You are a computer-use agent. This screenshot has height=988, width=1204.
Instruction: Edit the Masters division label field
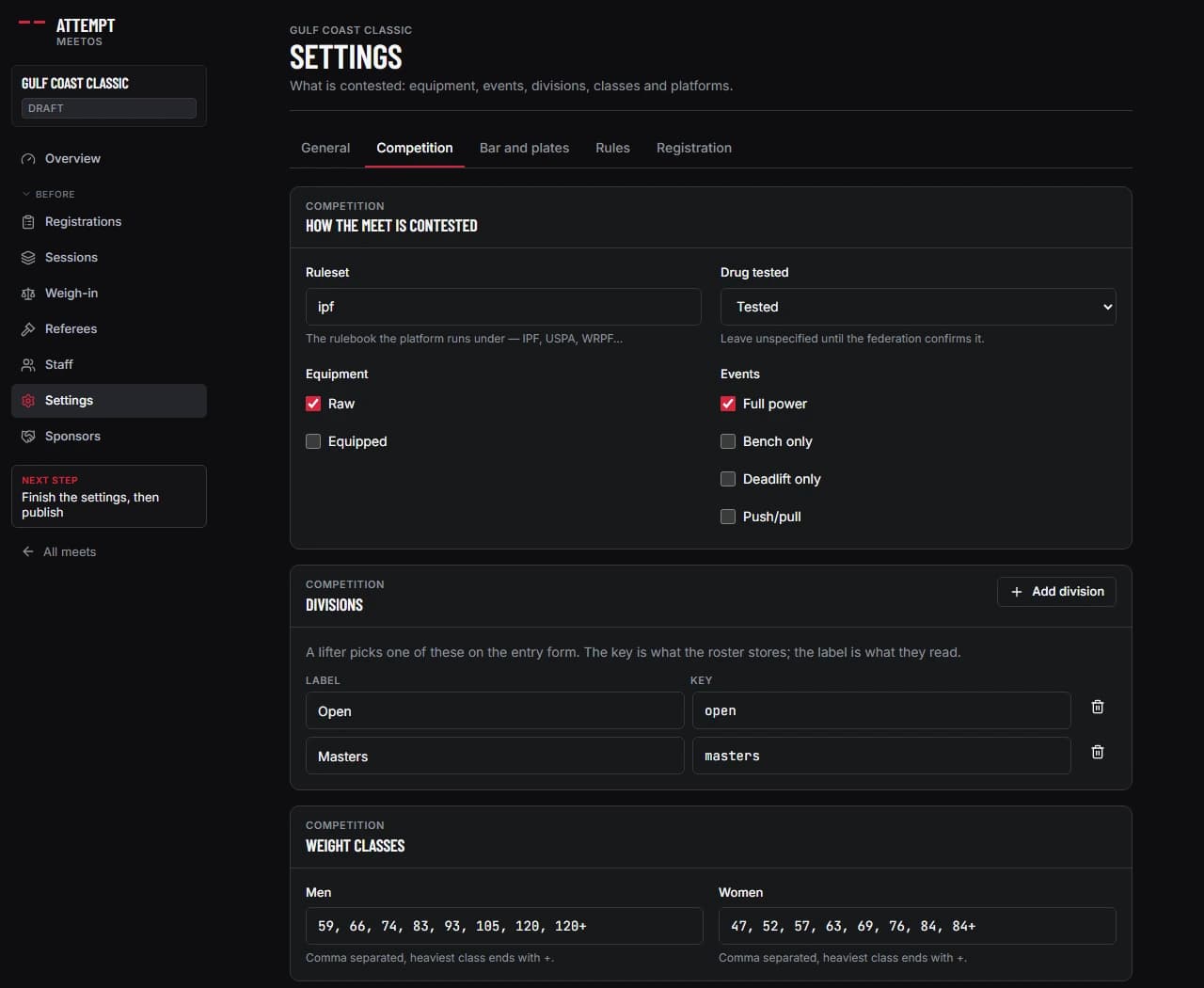tap(495, 756)
